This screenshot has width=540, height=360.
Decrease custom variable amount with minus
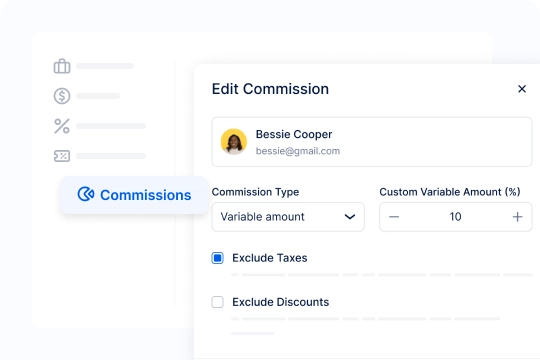pos(394,217)
